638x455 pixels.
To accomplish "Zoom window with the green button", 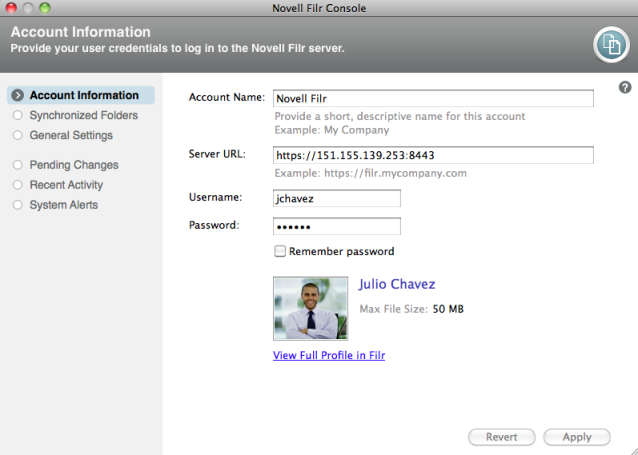I will pyautogui.click(x=45, y=8).
